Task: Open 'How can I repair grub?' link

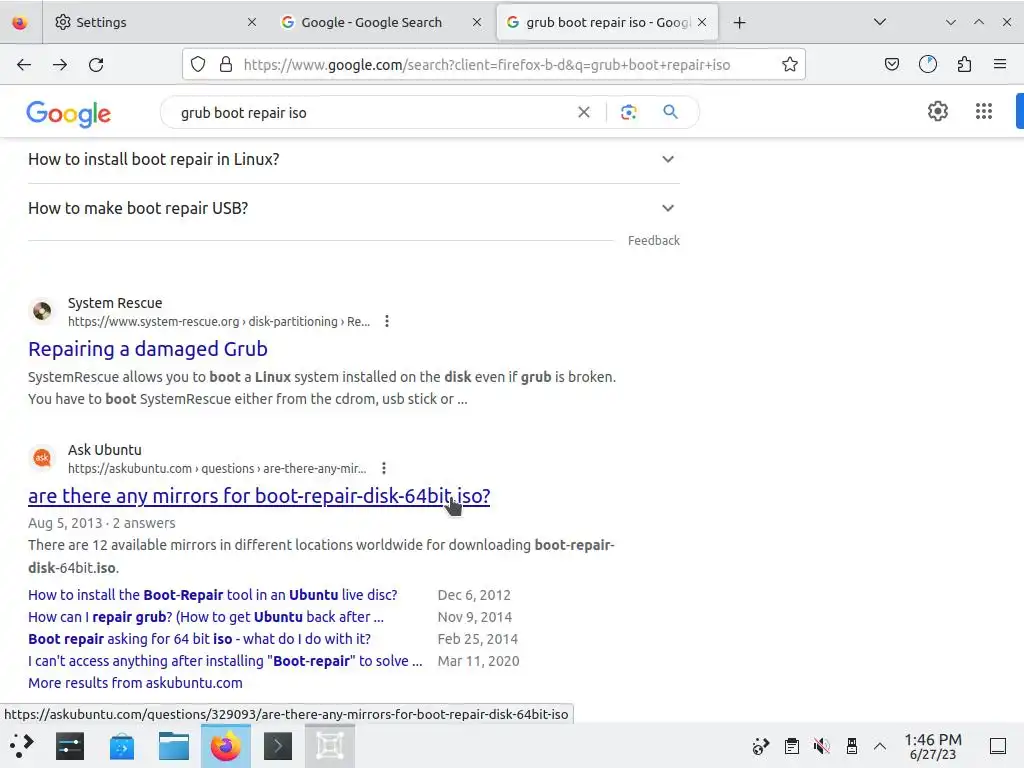Action: (206, 617)
